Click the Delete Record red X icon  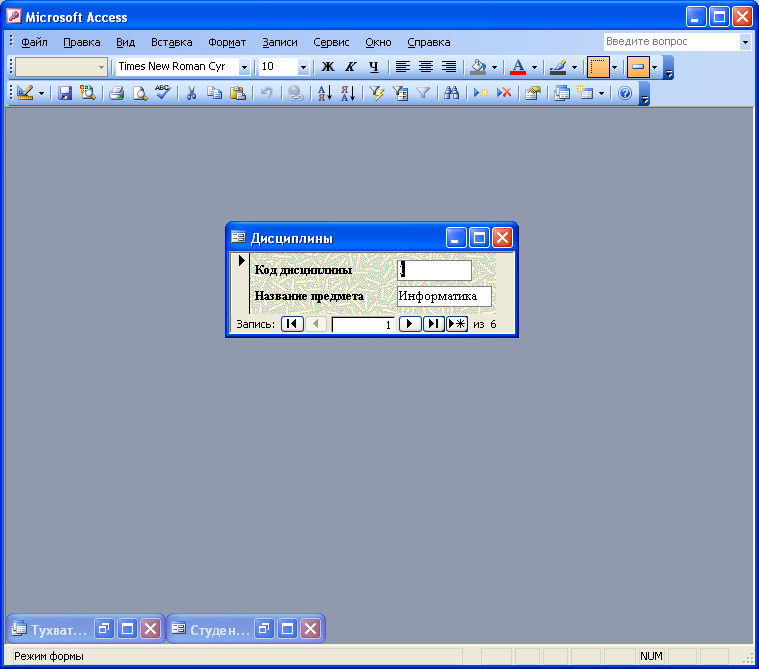[x=504, y=92]
